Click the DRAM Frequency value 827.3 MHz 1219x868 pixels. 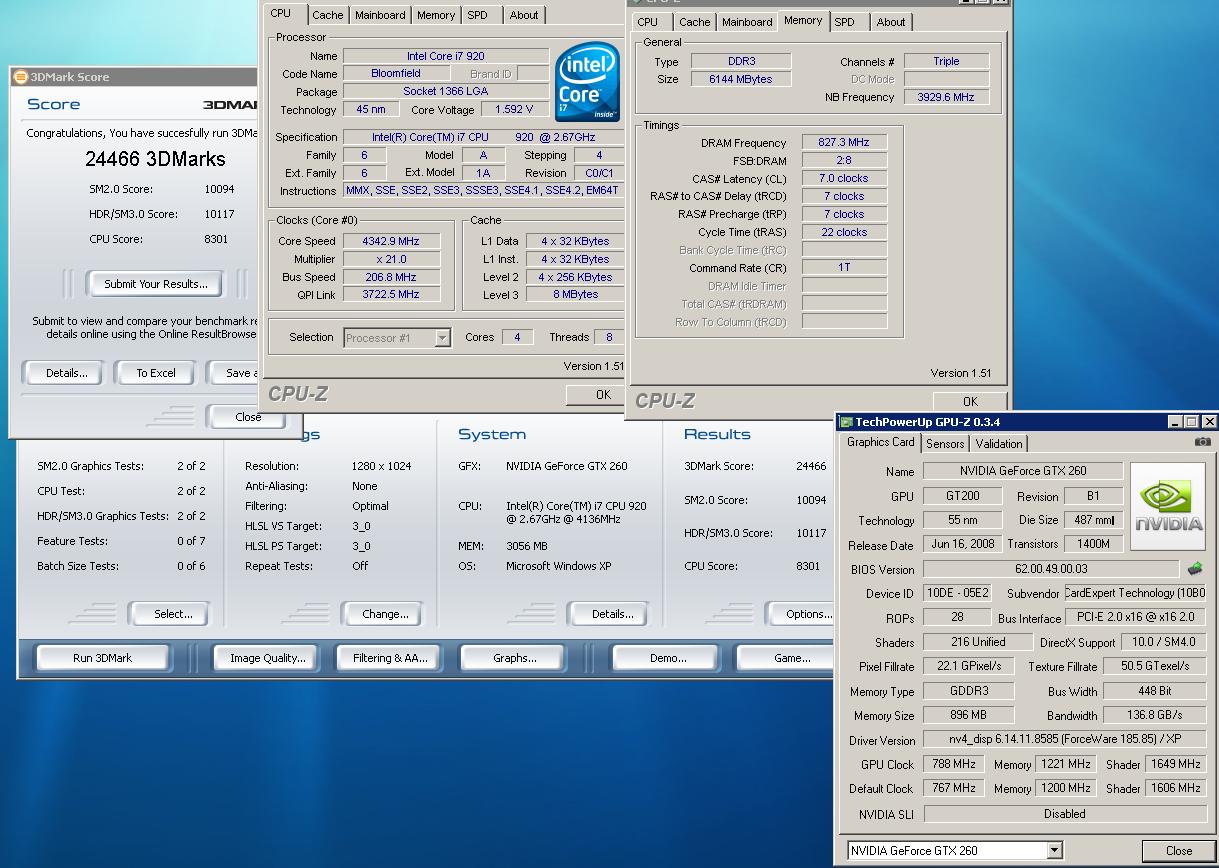844,143
